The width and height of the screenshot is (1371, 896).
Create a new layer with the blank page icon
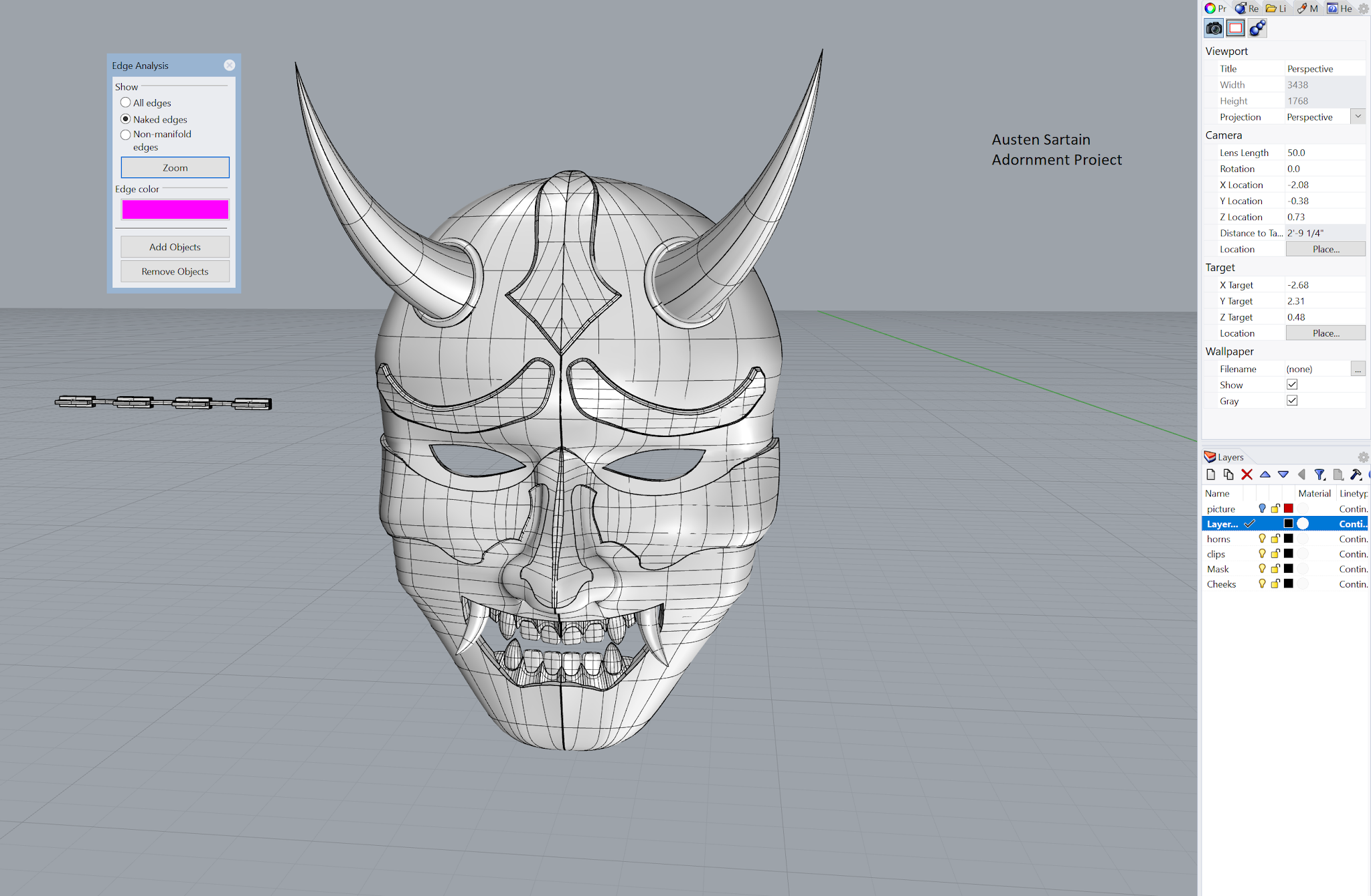pyautogui.click(x=1210, y=474)
